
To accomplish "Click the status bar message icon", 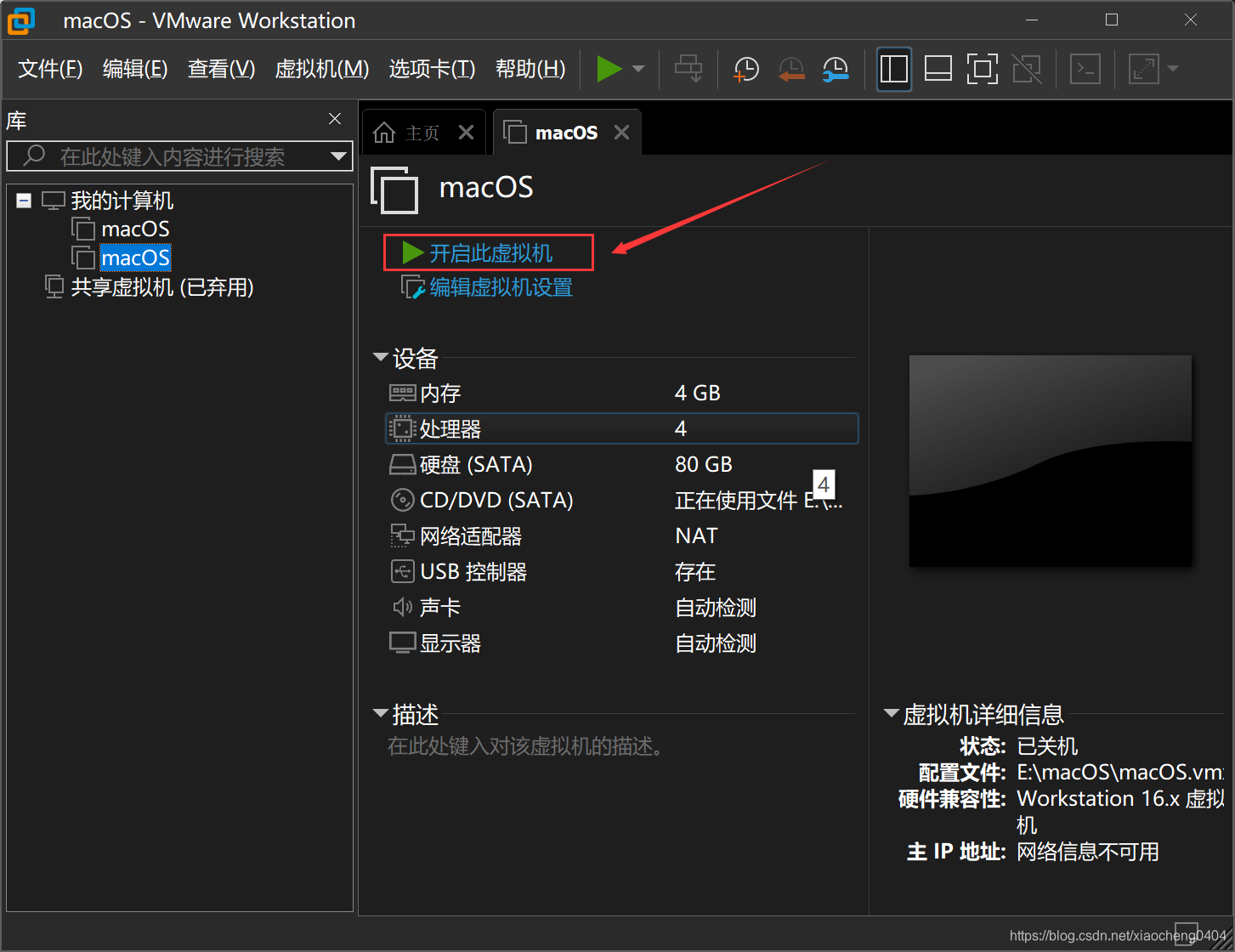I will 1187,933.
